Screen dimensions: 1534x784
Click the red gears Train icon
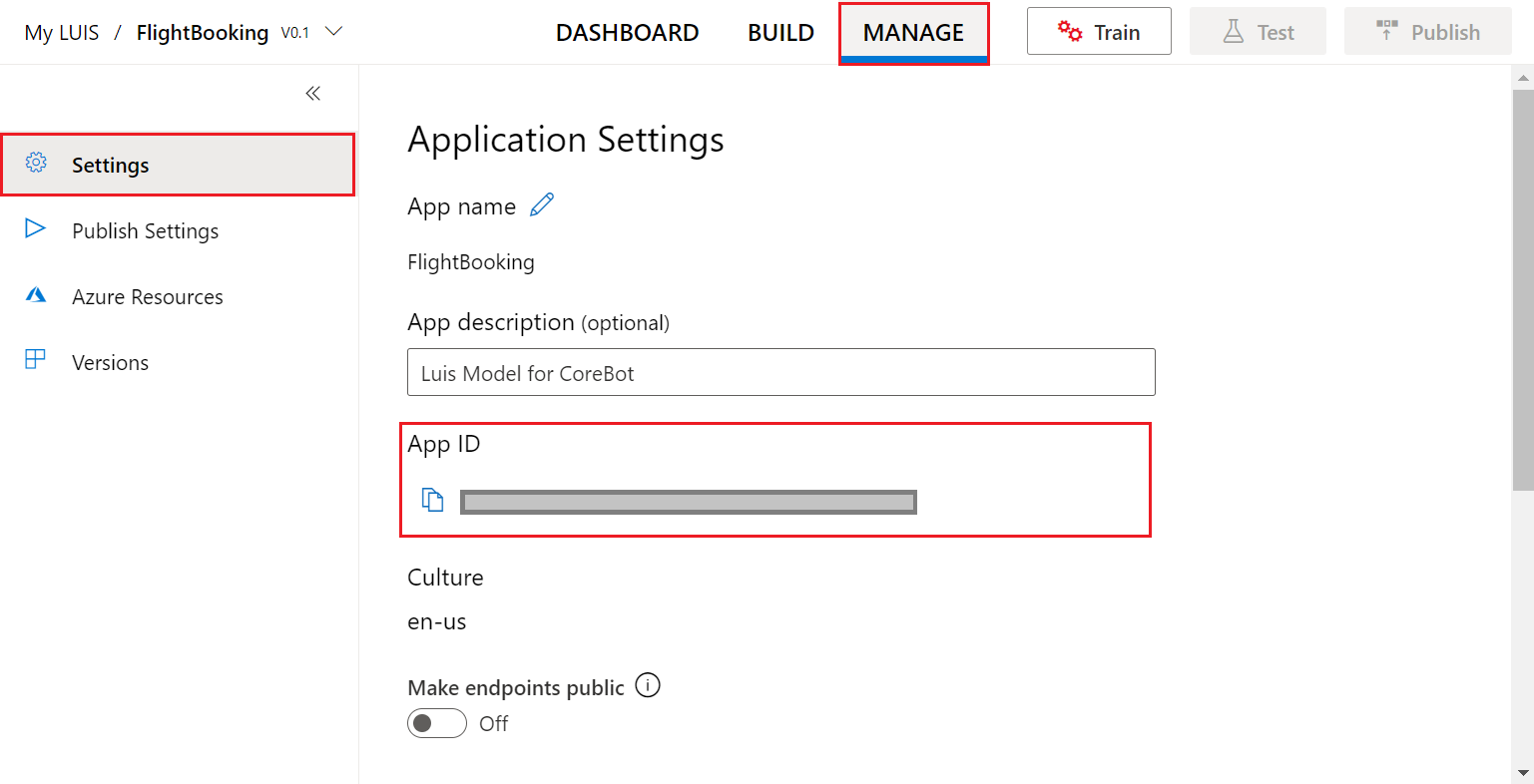click(x=1070, y=32)
